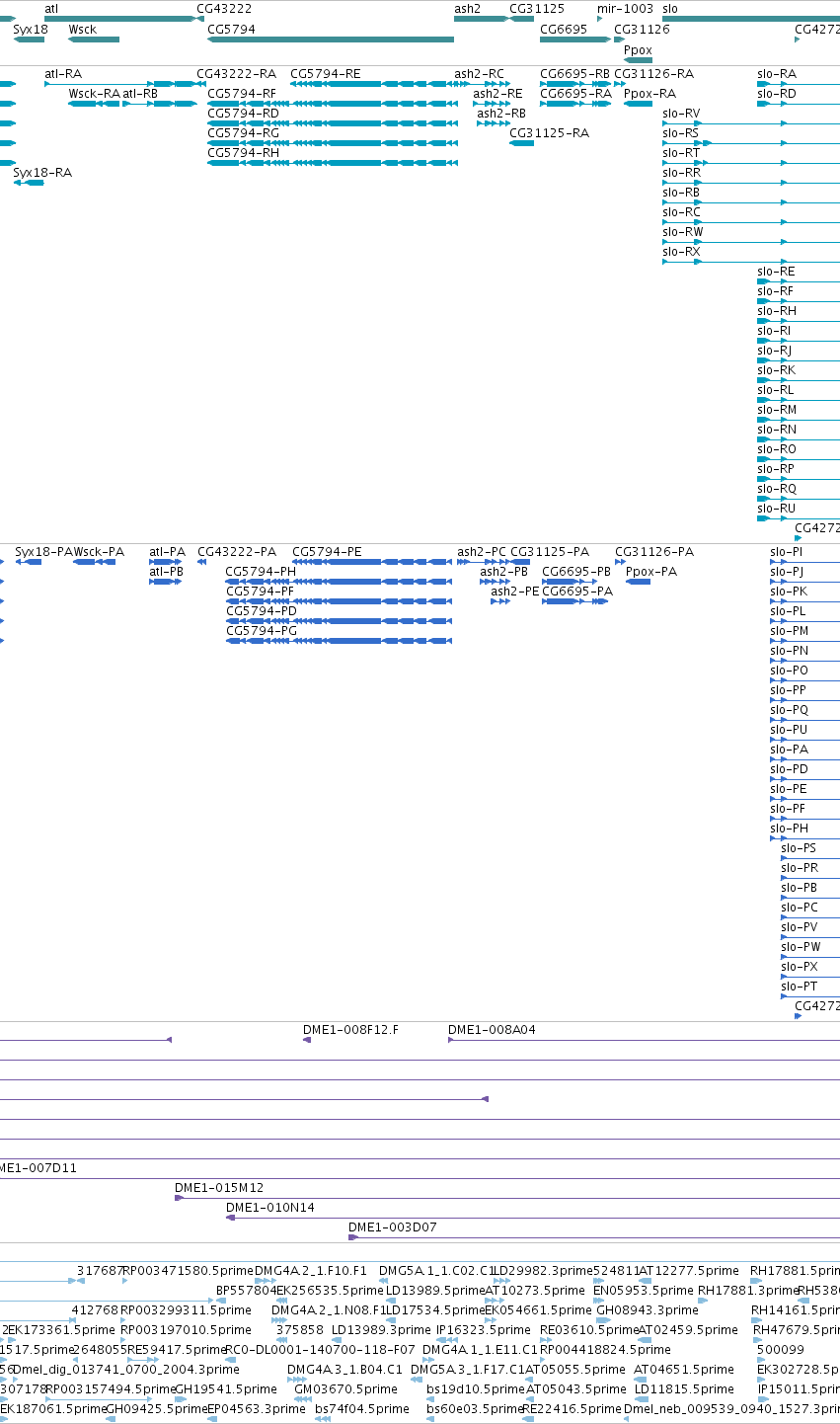
Task: Click transcript CG6695-RB
Action: (x=574, y=74)
